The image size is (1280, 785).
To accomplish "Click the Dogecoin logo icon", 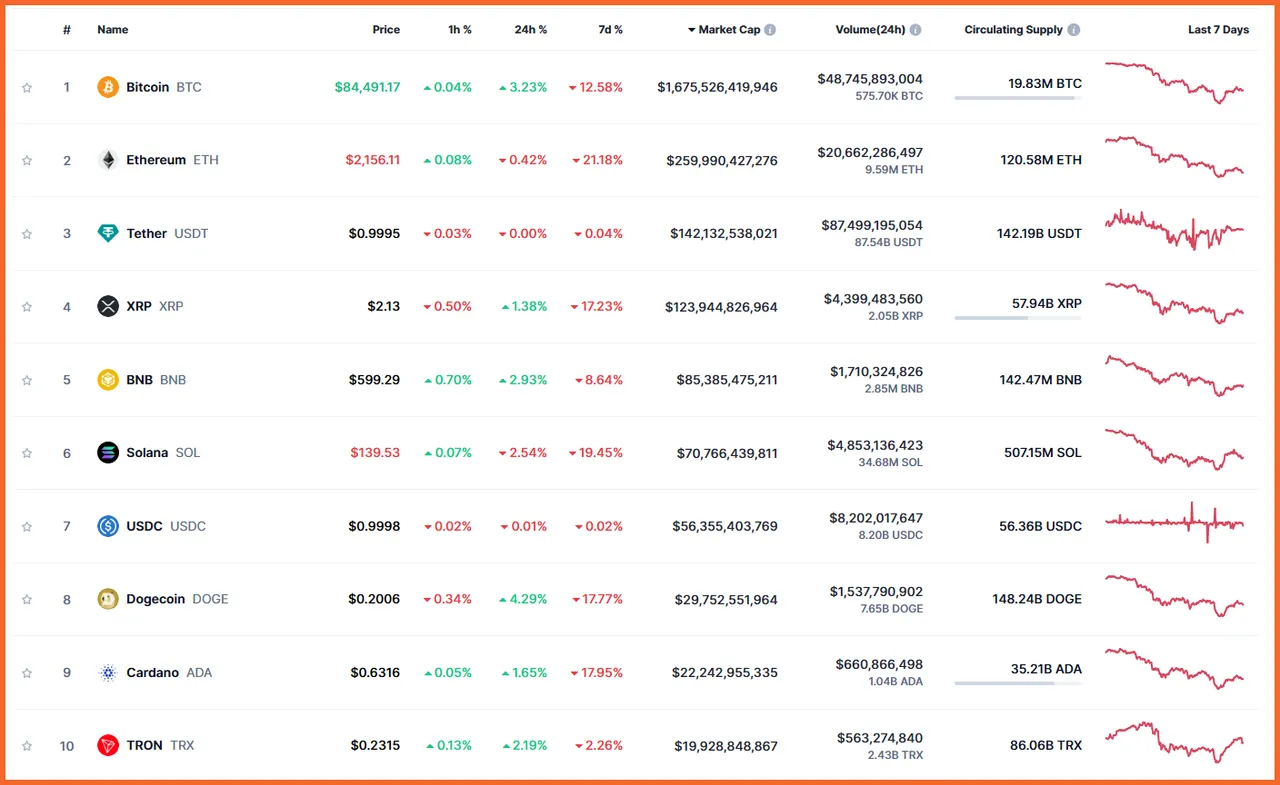I will point(108,599).
